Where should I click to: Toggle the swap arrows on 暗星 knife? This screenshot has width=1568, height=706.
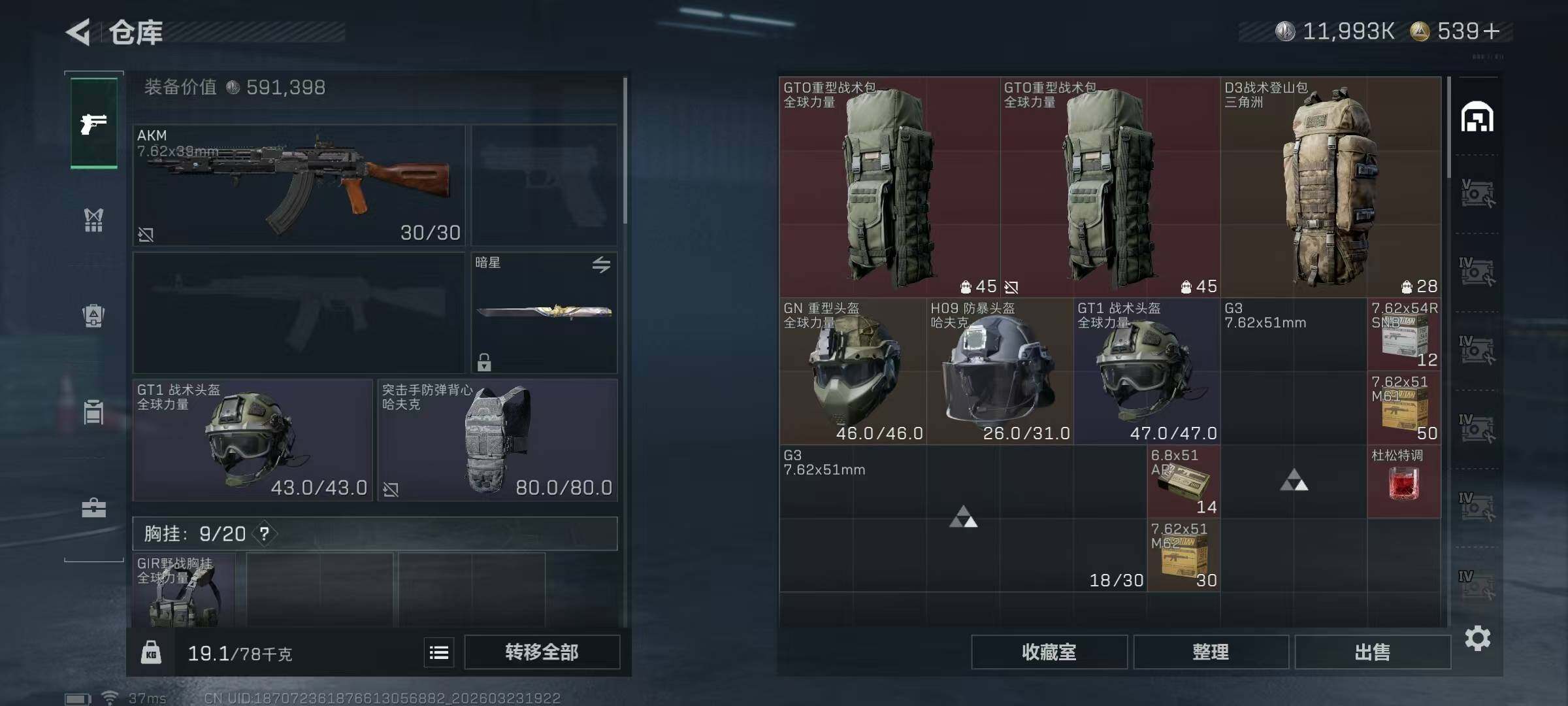[x=601, y=264]
